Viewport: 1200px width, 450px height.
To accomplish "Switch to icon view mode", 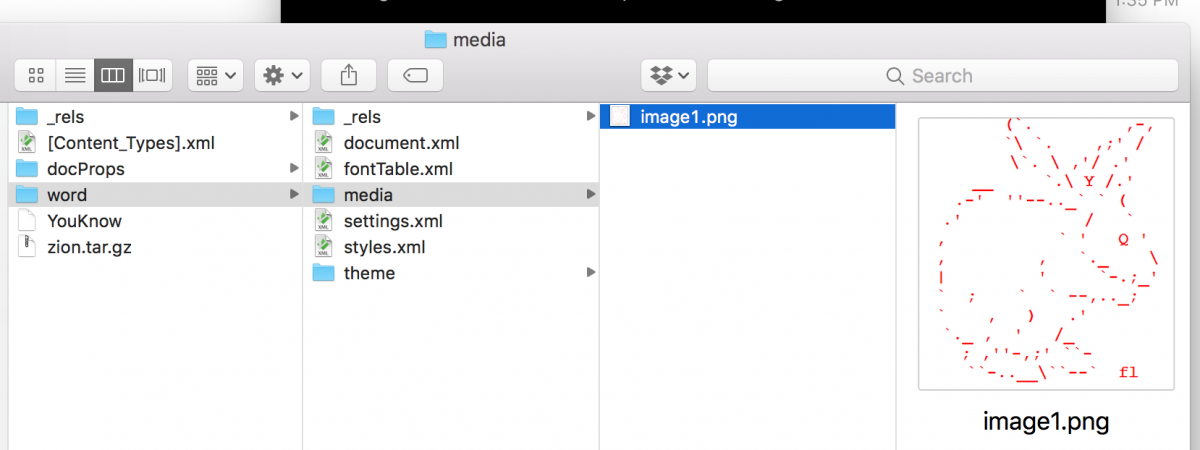I will [x=36, y=75].
